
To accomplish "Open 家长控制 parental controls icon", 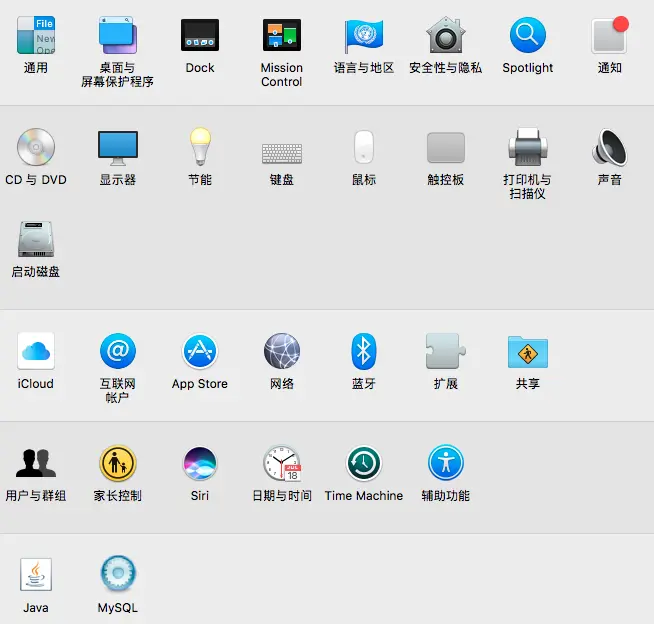I will click(x=118, y=463).
